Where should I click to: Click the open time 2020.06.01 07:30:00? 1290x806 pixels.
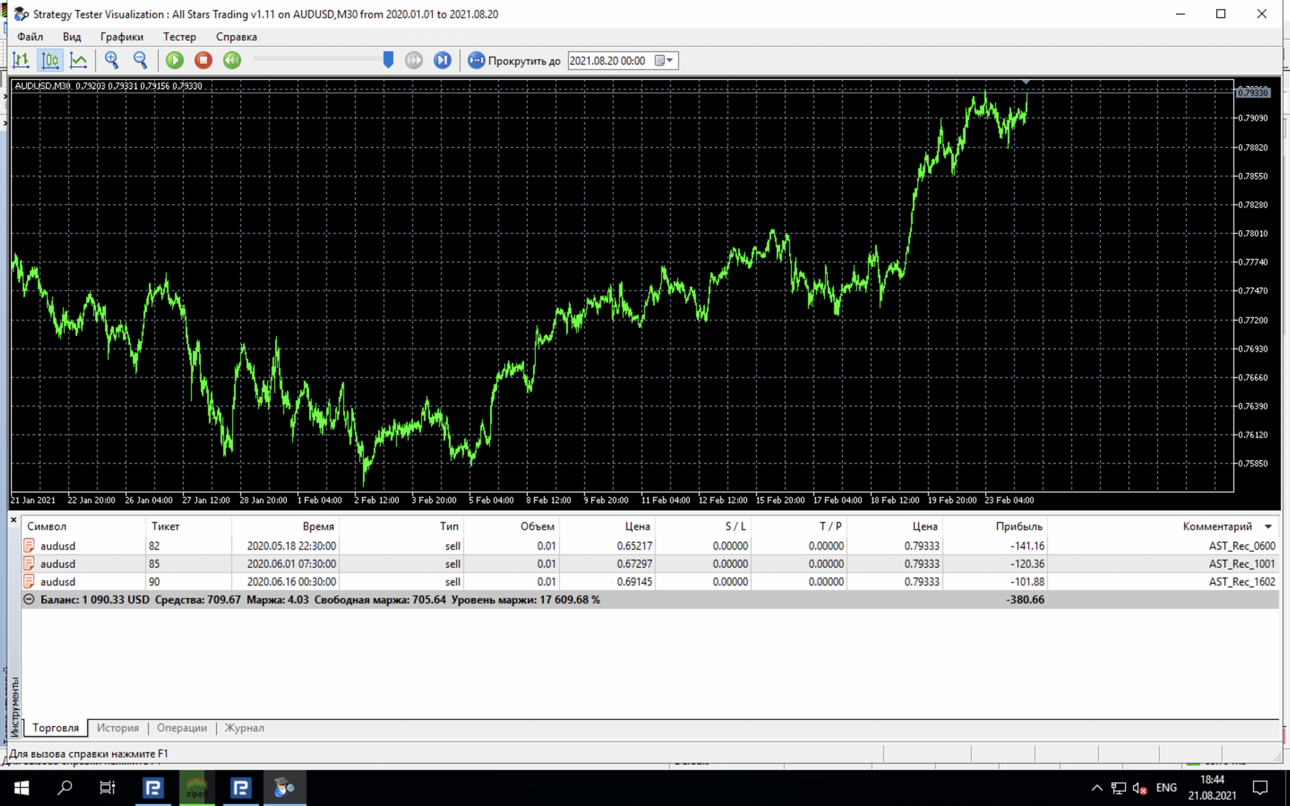click(x=291, y=564)
